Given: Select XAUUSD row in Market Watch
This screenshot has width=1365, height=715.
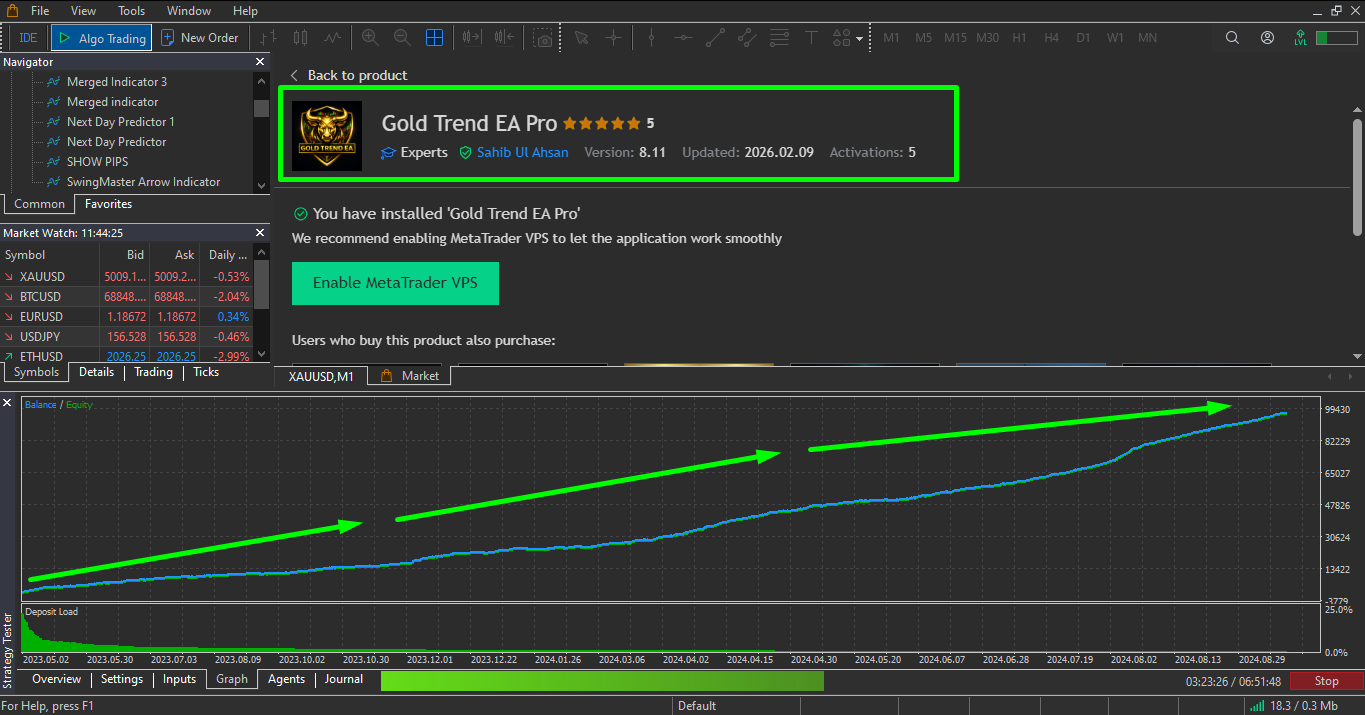Looking at the screenshot, I should click(x=127, y=276).
